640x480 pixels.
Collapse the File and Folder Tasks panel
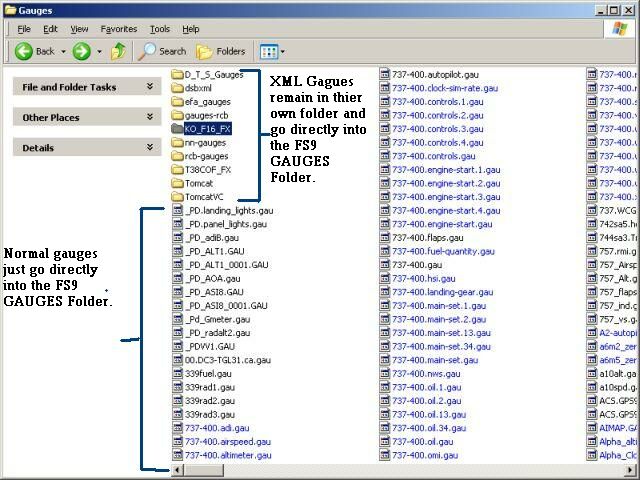[150, 87]
